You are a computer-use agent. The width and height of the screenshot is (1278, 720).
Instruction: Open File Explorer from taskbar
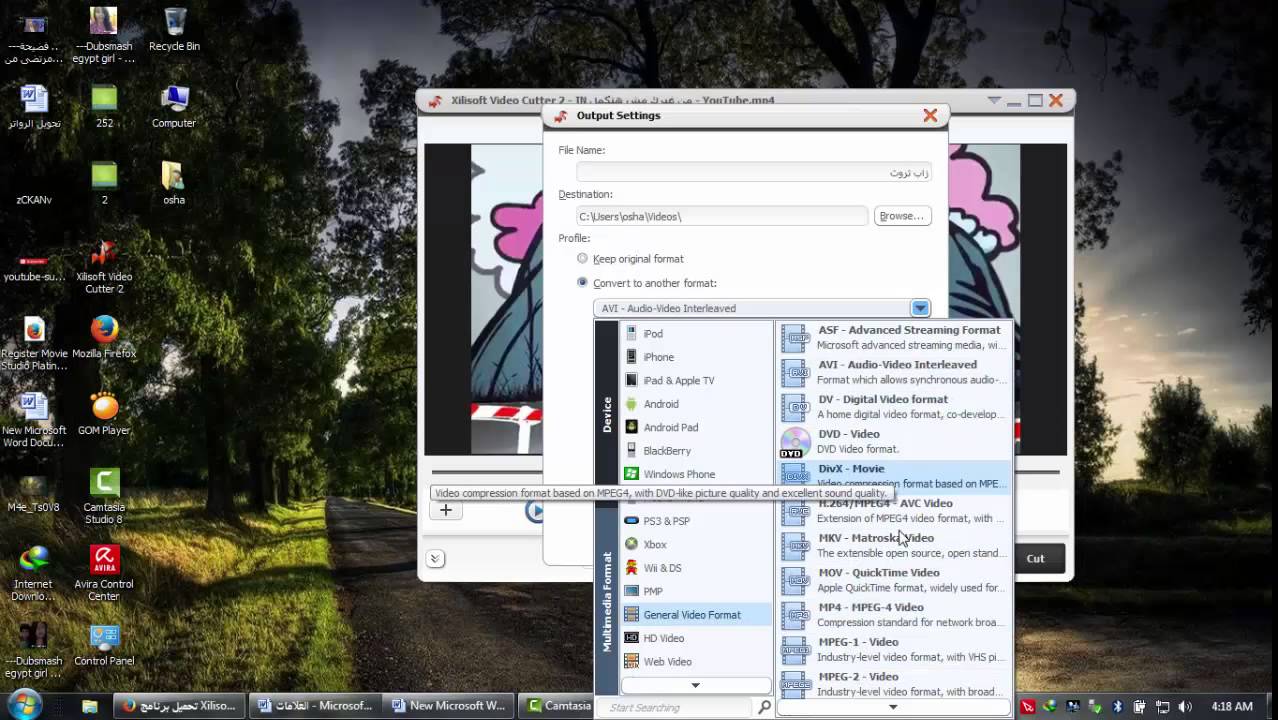[89, 706]
